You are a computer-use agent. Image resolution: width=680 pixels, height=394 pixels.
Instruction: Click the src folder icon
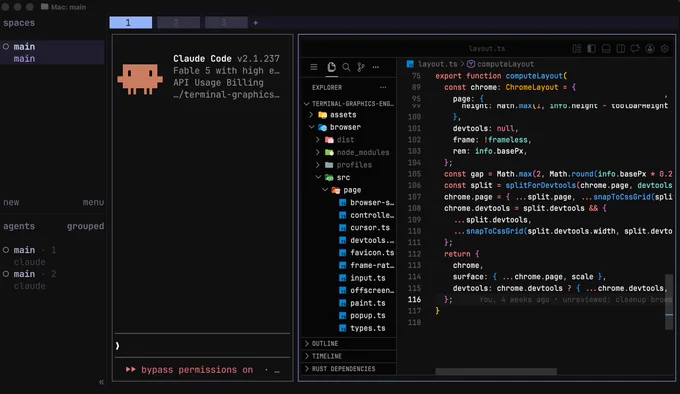tap(330, 177)
